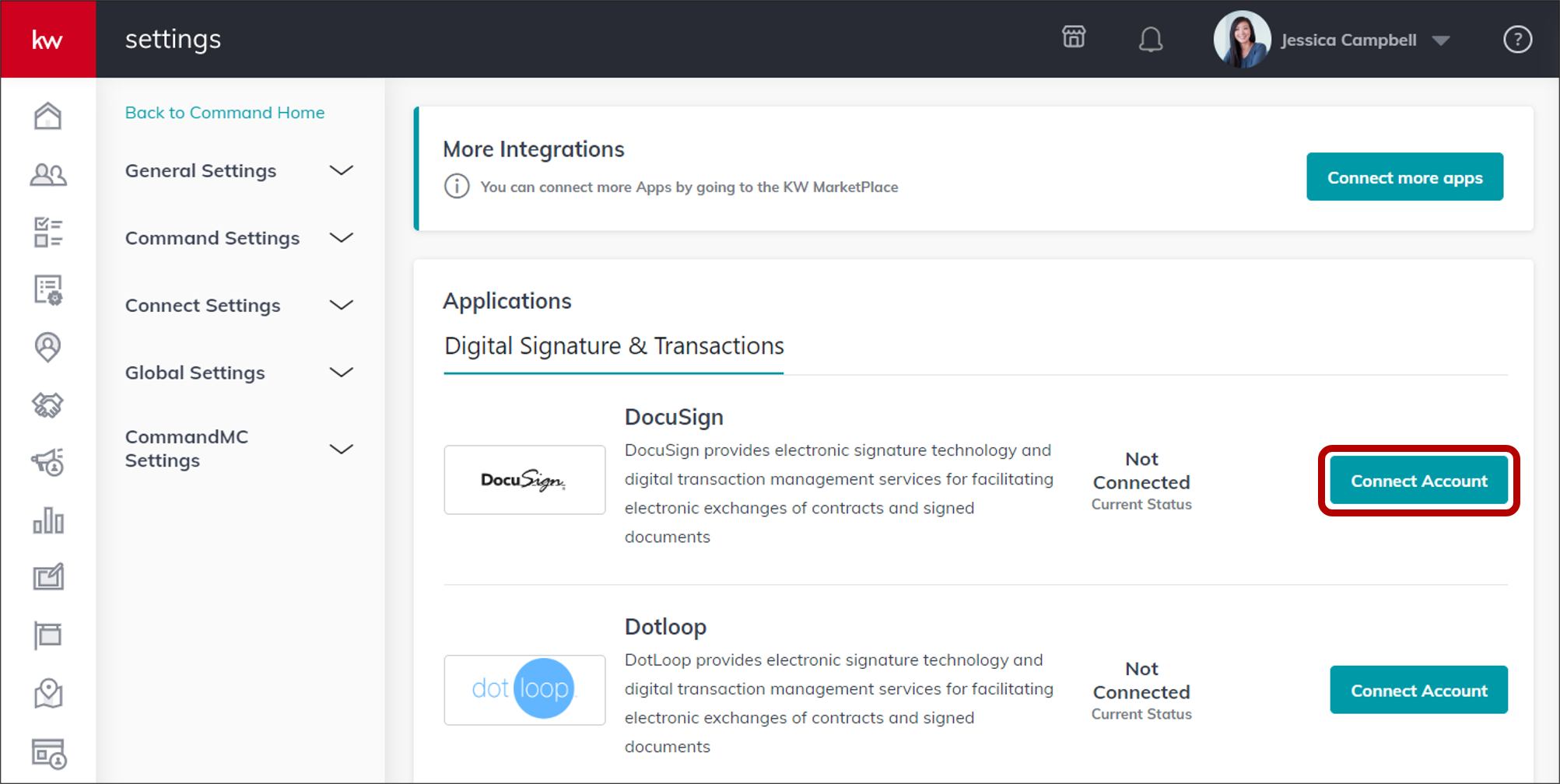The height and width of the screenshot is (784, 1560).
Task: Expand the Global Settings chevron
Action: click(x=342, y=373)
